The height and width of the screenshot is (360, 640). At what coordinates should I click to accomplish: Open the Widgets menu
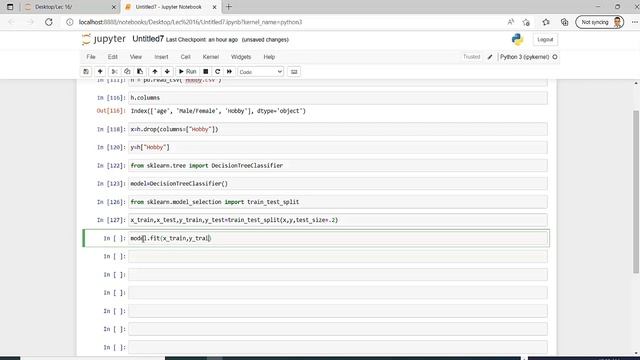(x=241, y=57)
